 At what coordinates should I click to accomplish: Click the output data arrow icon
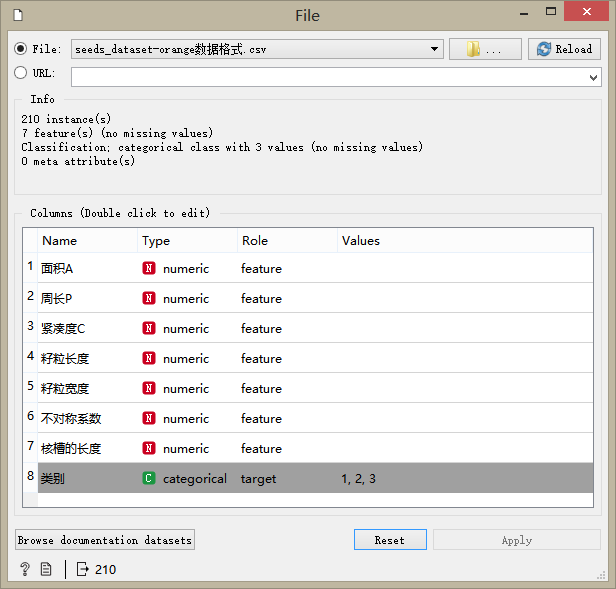tap(82, 569)
